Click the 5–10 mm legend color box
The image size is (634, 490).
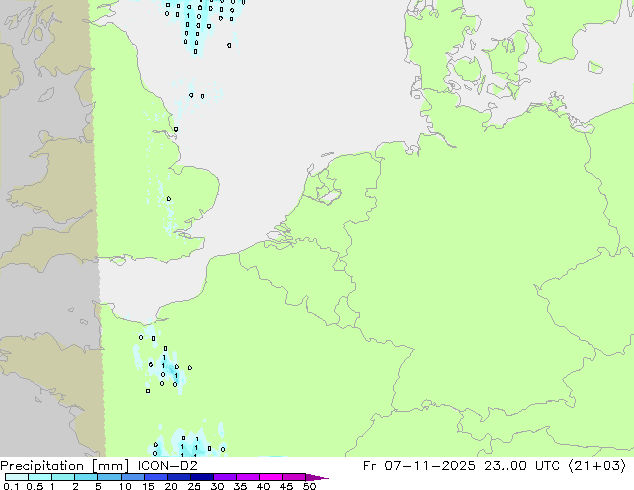(x=109, y=477)
